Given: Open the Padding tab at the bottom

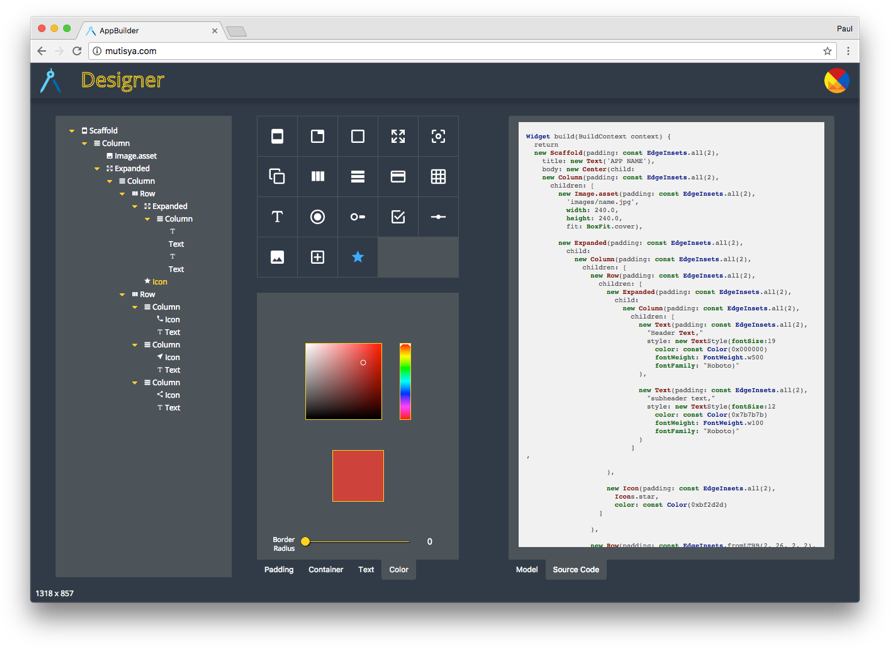Looking at the screenshot, I should pos(278,569).
